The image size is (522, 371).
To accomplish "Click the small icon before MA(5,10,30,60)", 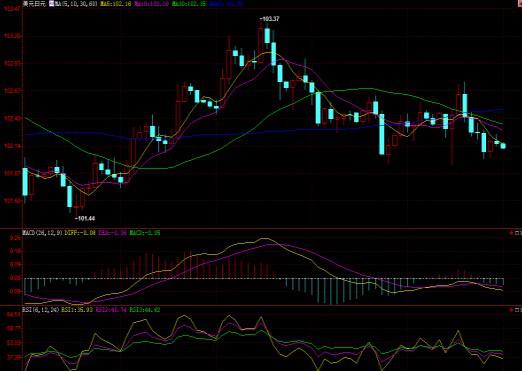I will click(x=52, y=4).
